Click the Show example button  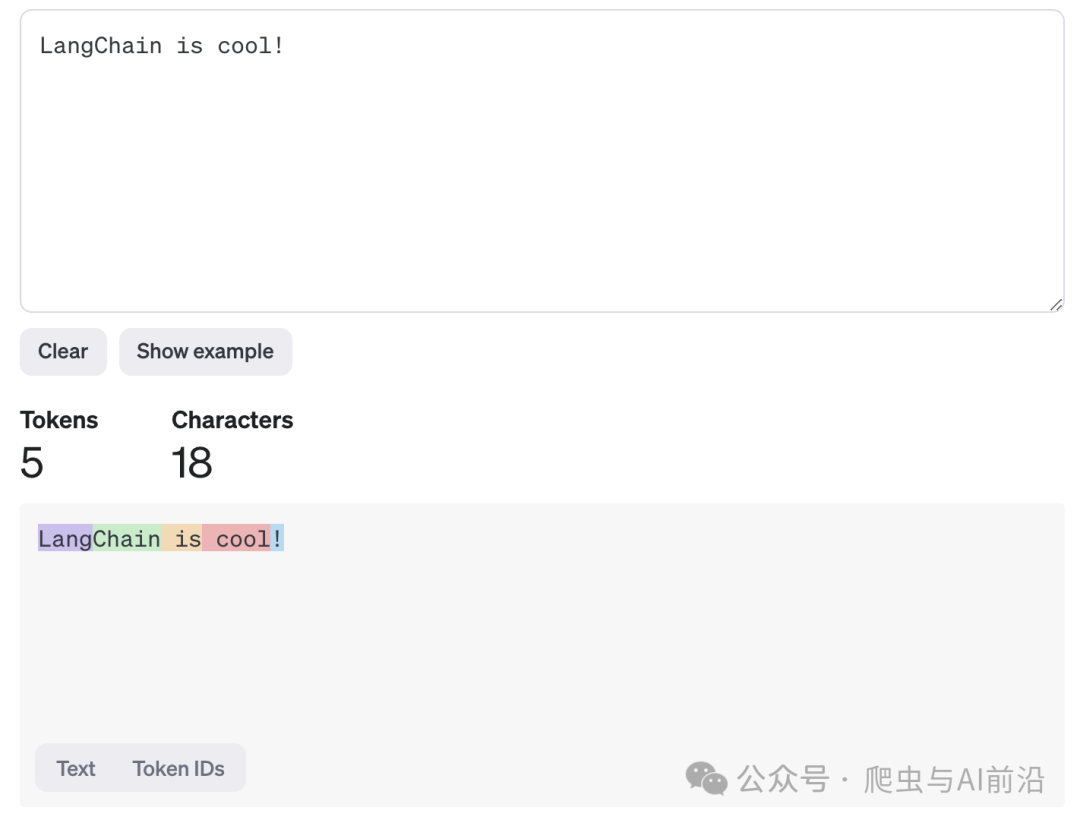click(x=205, y=352)
